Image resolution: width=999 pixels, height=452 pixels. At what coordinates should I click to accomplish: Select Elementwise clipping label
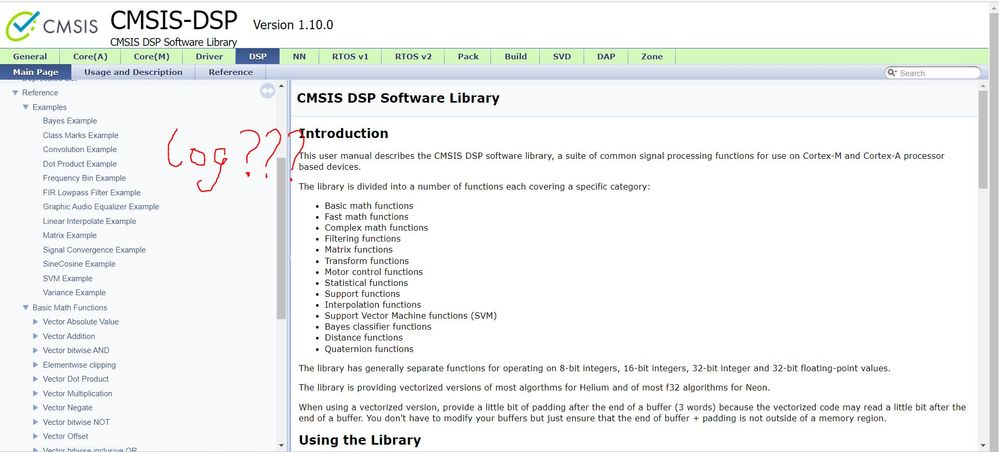79,365
